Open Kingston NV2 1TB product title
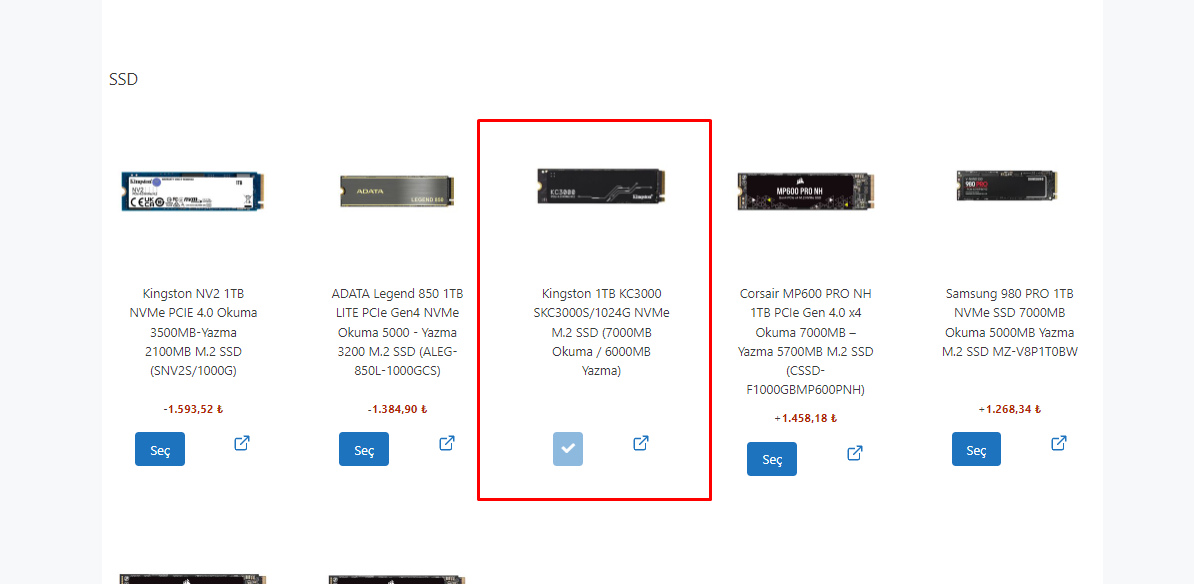1194x584 pixels. click(x=193, y=332)
